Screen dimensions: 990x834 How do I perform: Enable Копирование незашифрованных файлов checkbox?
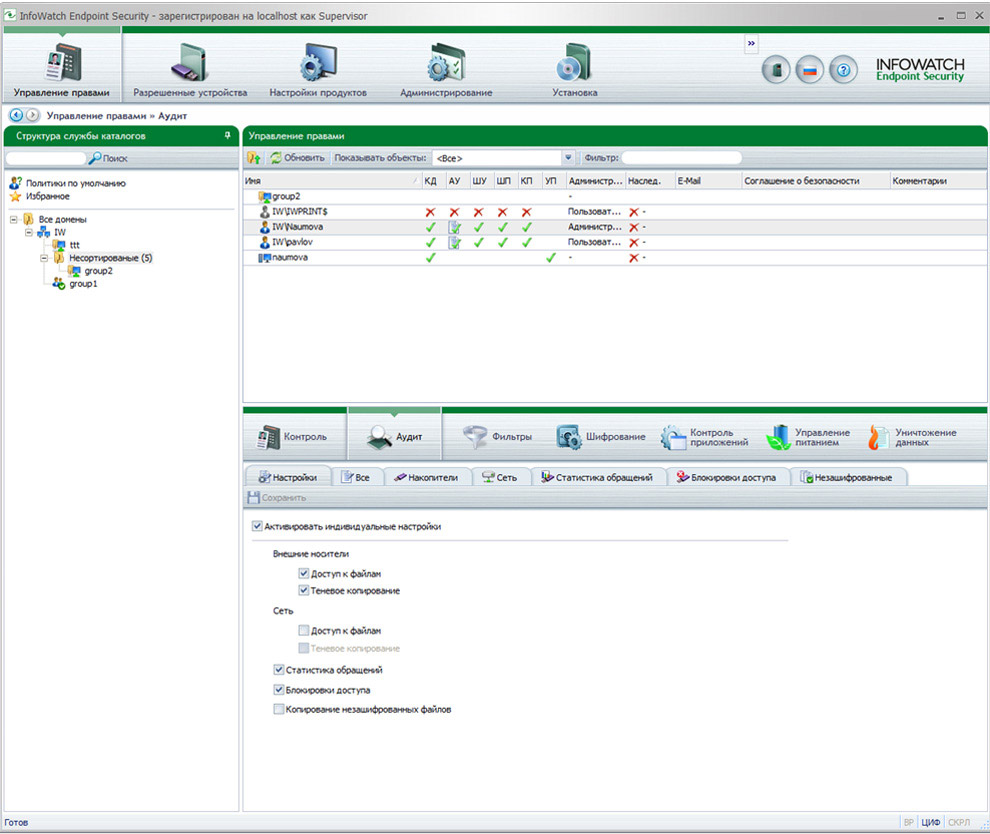278,709
